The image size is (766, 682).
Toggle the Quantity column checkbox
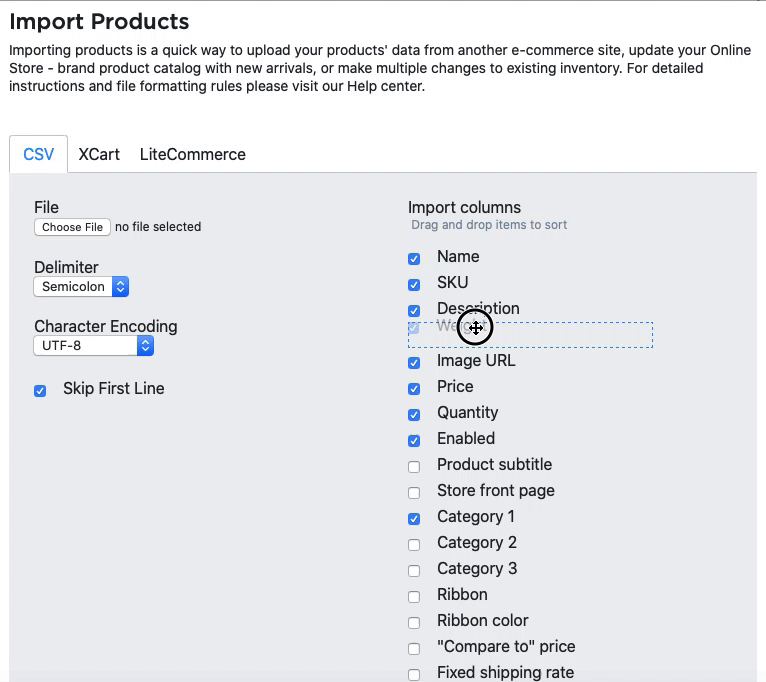coord(414,415)
